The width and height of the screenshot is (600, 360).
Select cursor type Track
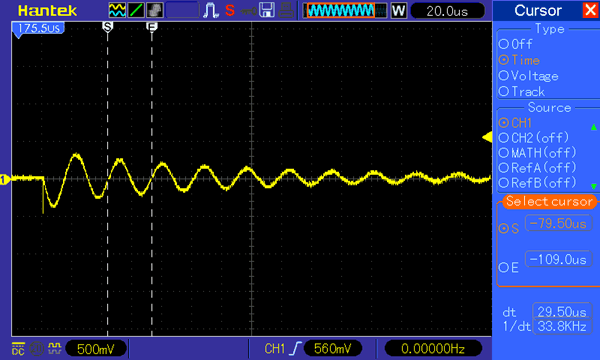tap(522, 91)
